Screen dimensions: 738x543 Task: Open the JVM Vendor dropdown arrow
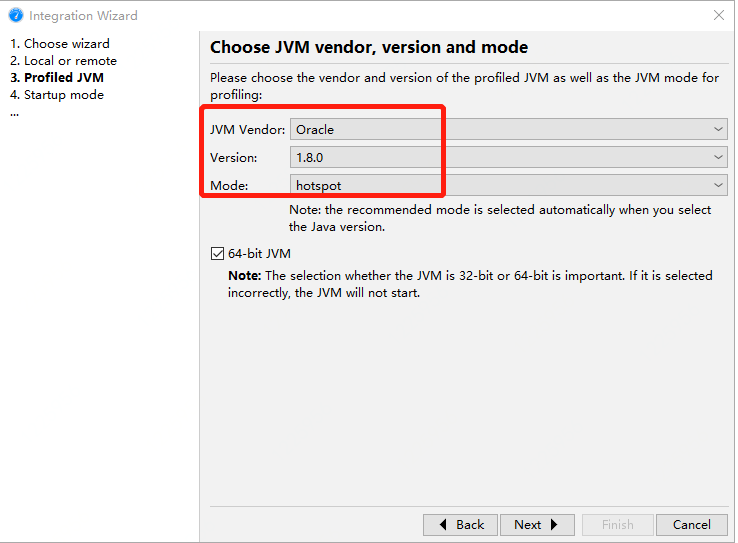click(x=719, y=129)
